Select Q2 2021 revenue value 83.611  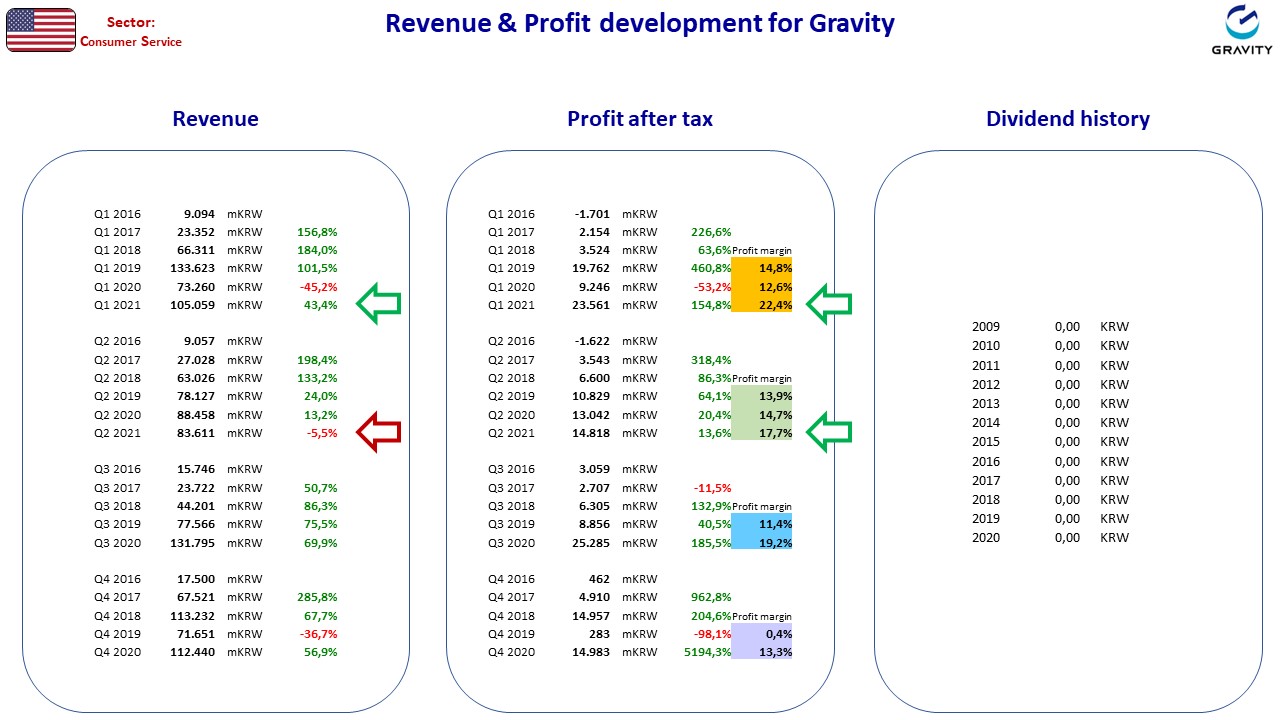[x=196, y=433]
